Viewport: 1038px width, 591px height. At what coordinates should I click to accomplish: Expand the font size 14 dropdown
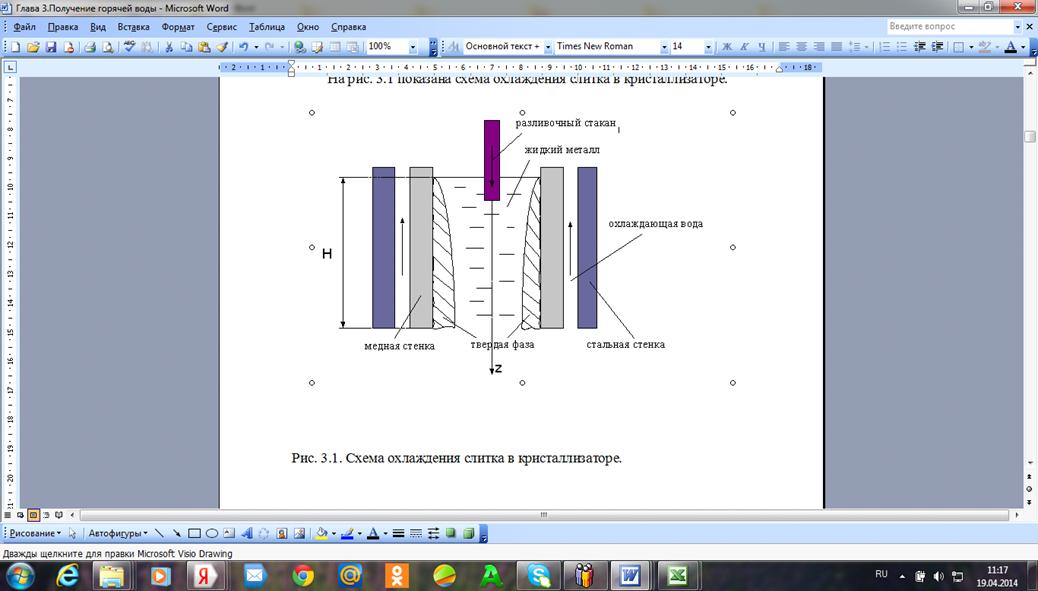[708, 47]
